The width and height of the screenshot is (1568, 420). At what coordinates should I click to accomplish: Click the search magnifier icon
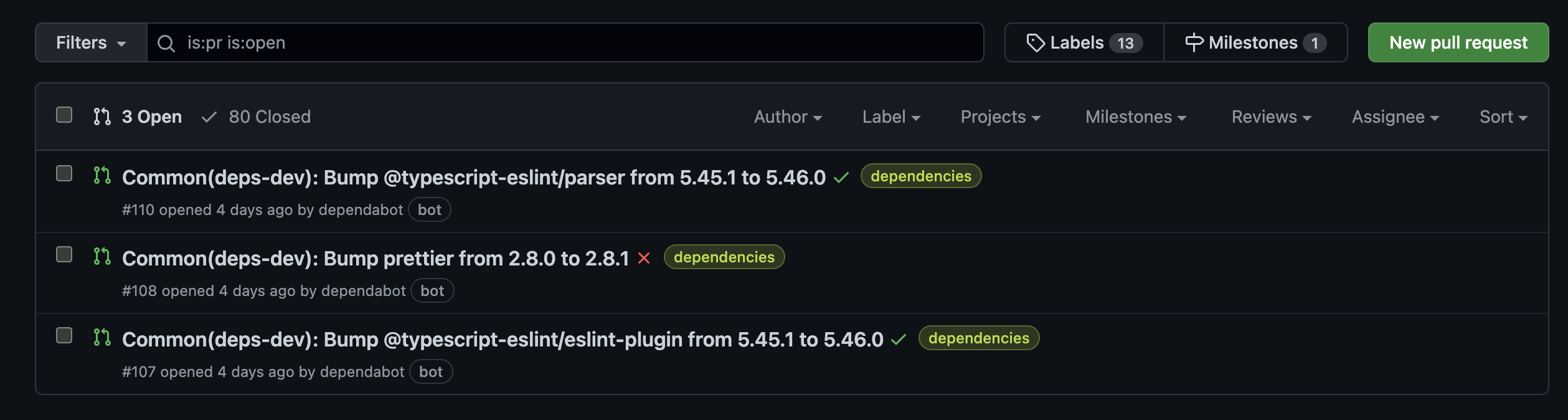tap(166, 43)
